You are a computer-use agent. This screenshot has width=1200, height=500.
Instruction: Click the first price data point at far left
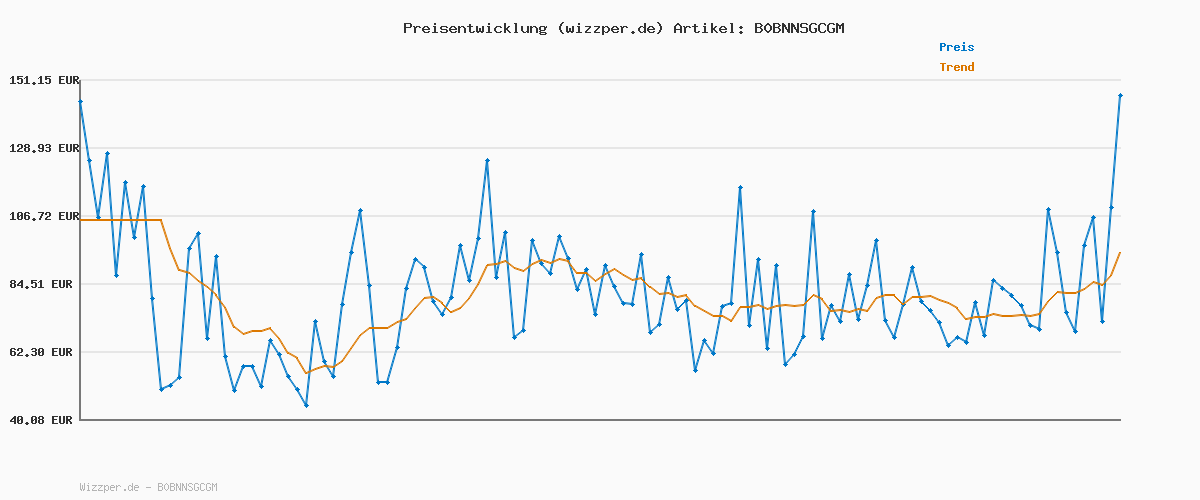(x=80, y=101)
